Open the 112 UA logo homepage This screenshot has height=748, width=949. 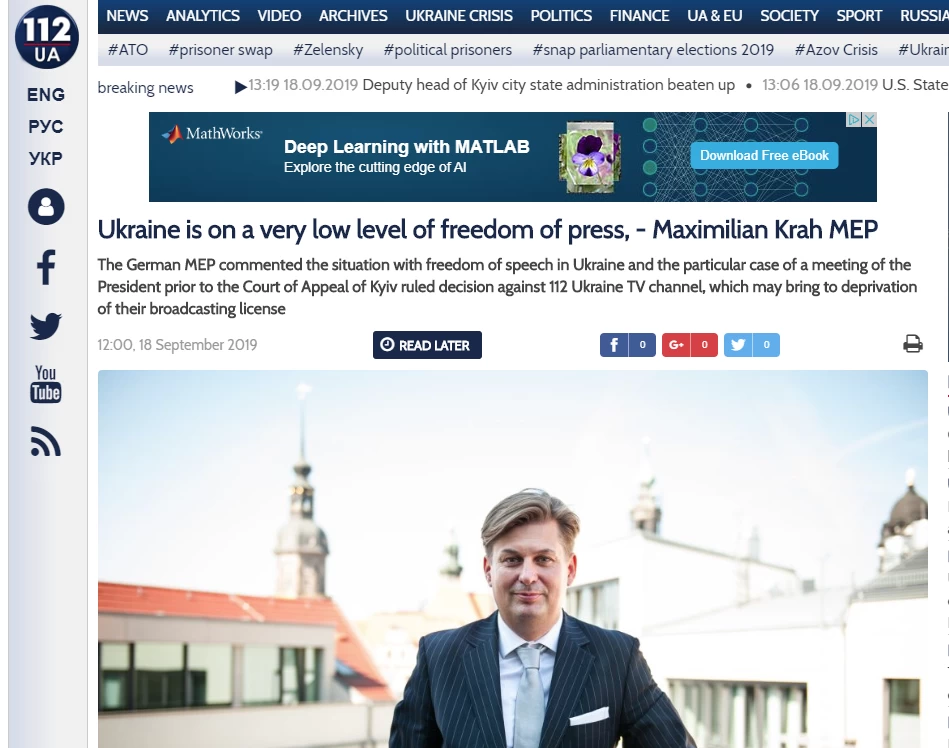click(x=47, y=37)
